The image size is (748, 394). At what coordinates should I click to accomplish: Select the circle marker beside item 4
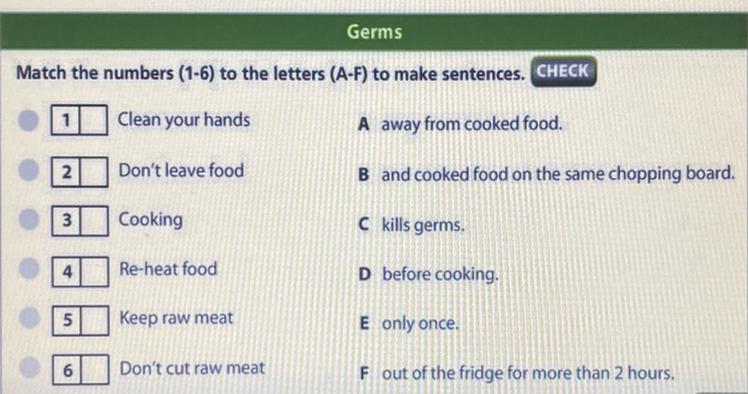tap(30, 269)
